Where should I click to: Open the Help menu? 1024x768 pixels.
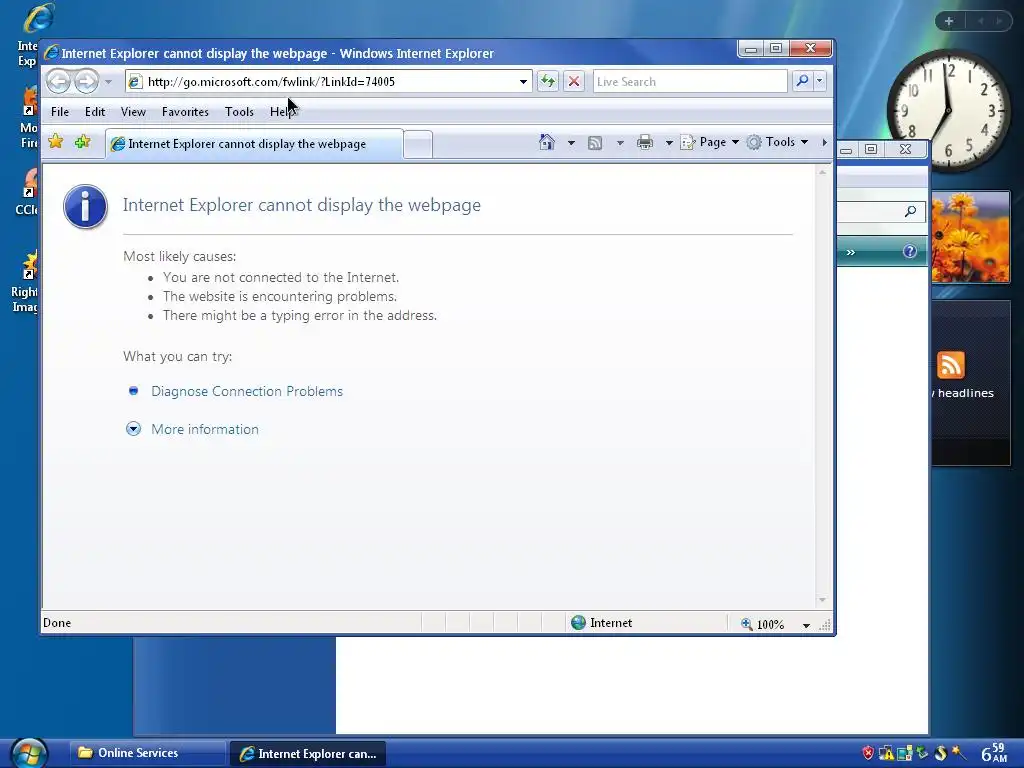[x=282, y=112]
